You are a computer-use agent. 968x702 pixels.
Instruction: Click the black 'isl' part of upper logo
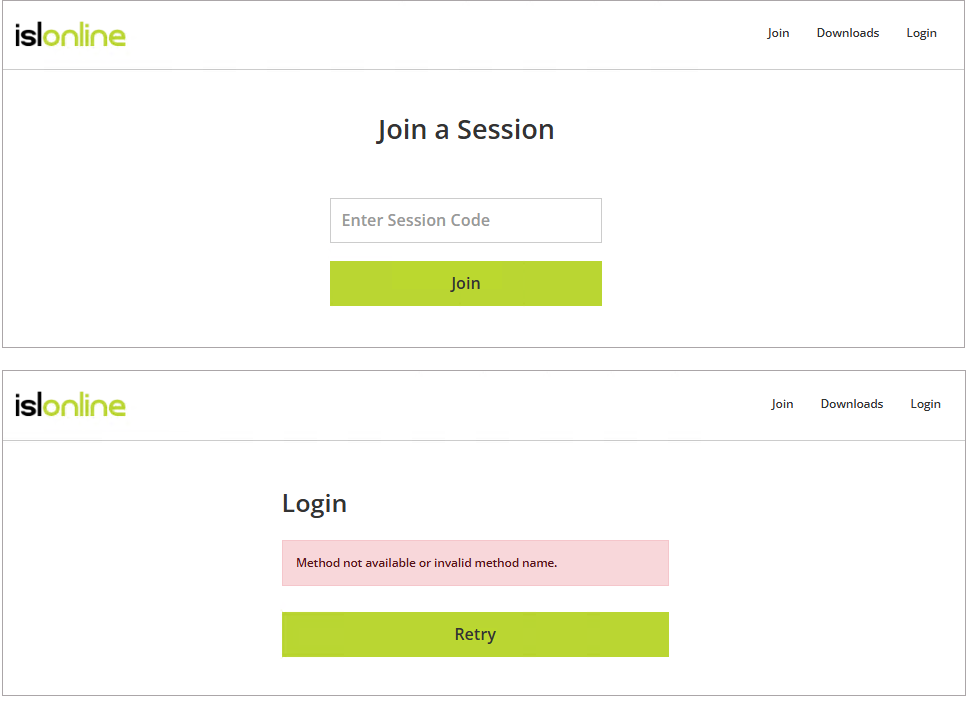[28, 35]
